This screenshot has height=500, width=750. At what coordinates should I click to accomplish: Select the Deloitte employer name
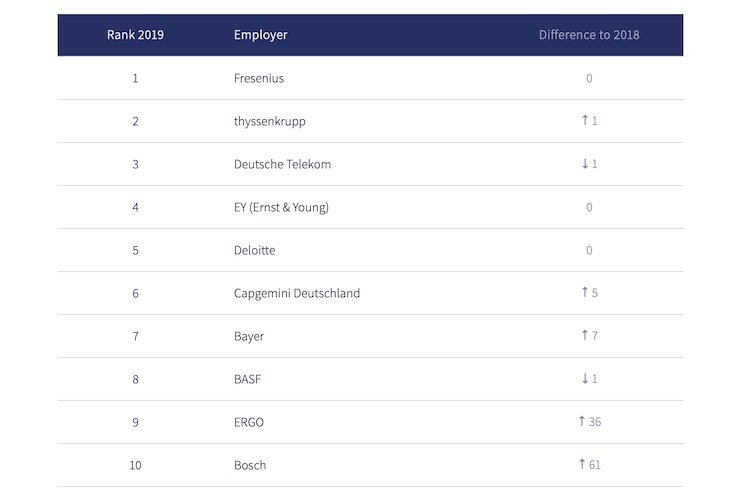pyautogui.click(x=254, y=250)
